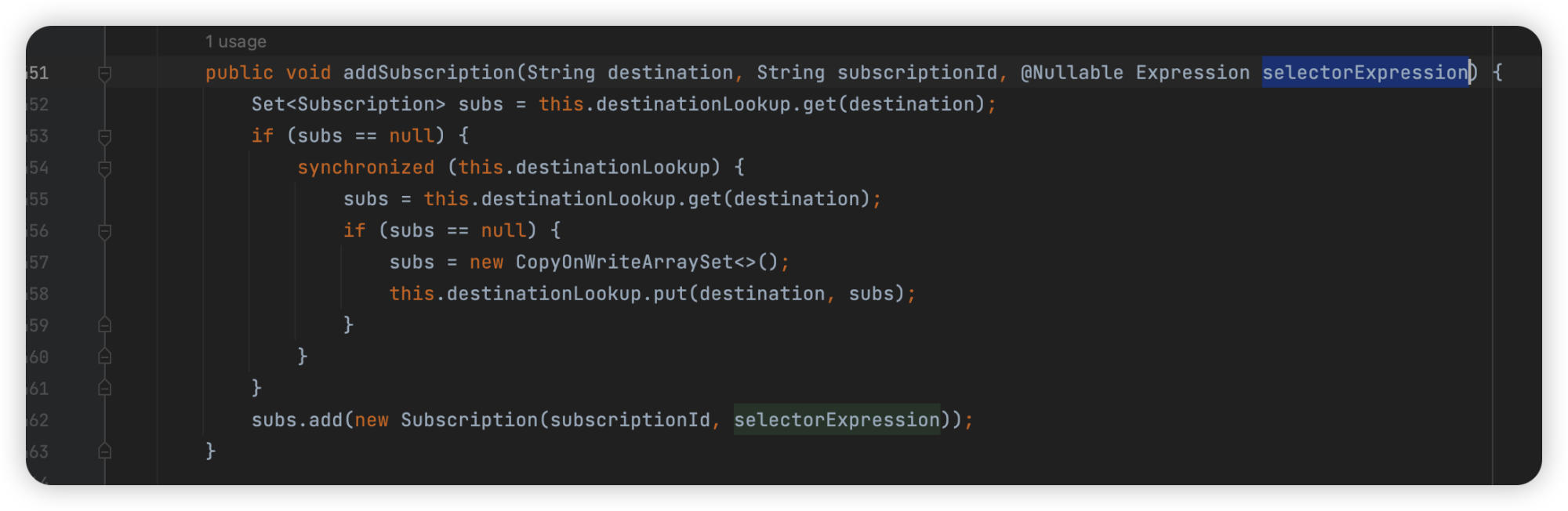The height and width of the screenshot is (511, 1568).
Task: Click the @Nullable annotation
Action: pyautogui.click(x=1071, y=73)
